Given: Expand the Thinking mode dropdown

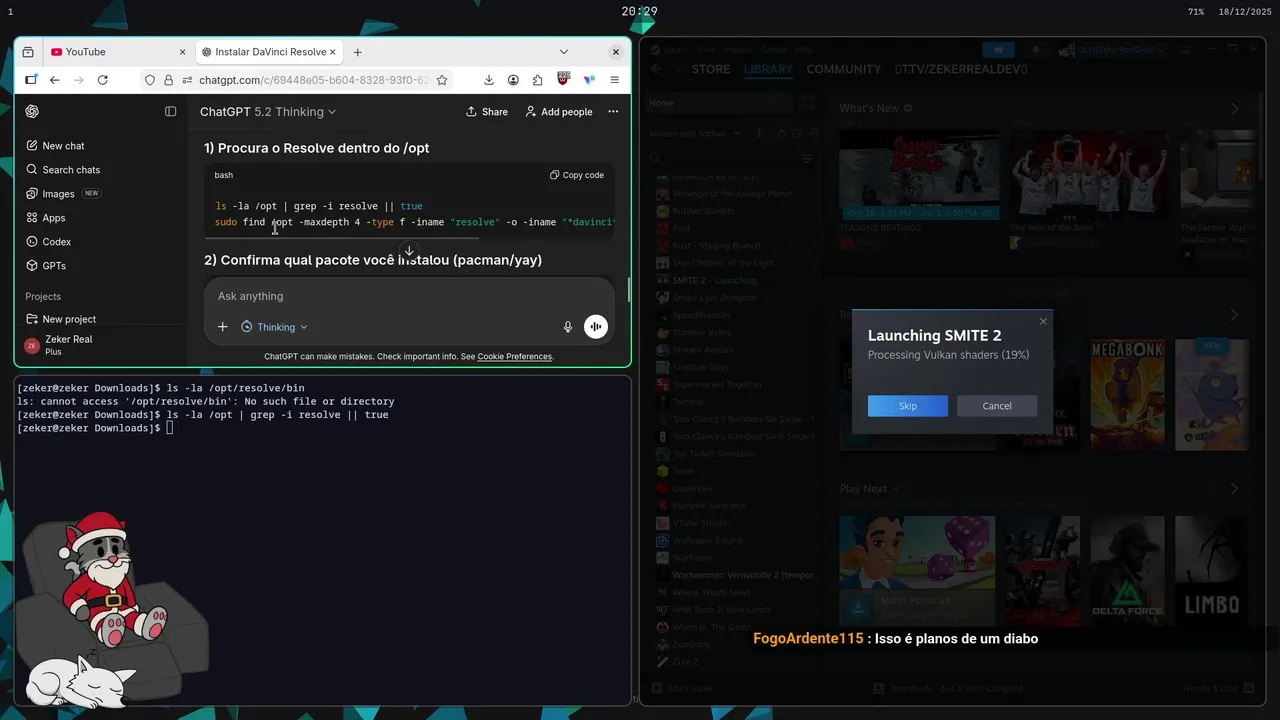Looking at the screenshot, I should pos(275,327).
